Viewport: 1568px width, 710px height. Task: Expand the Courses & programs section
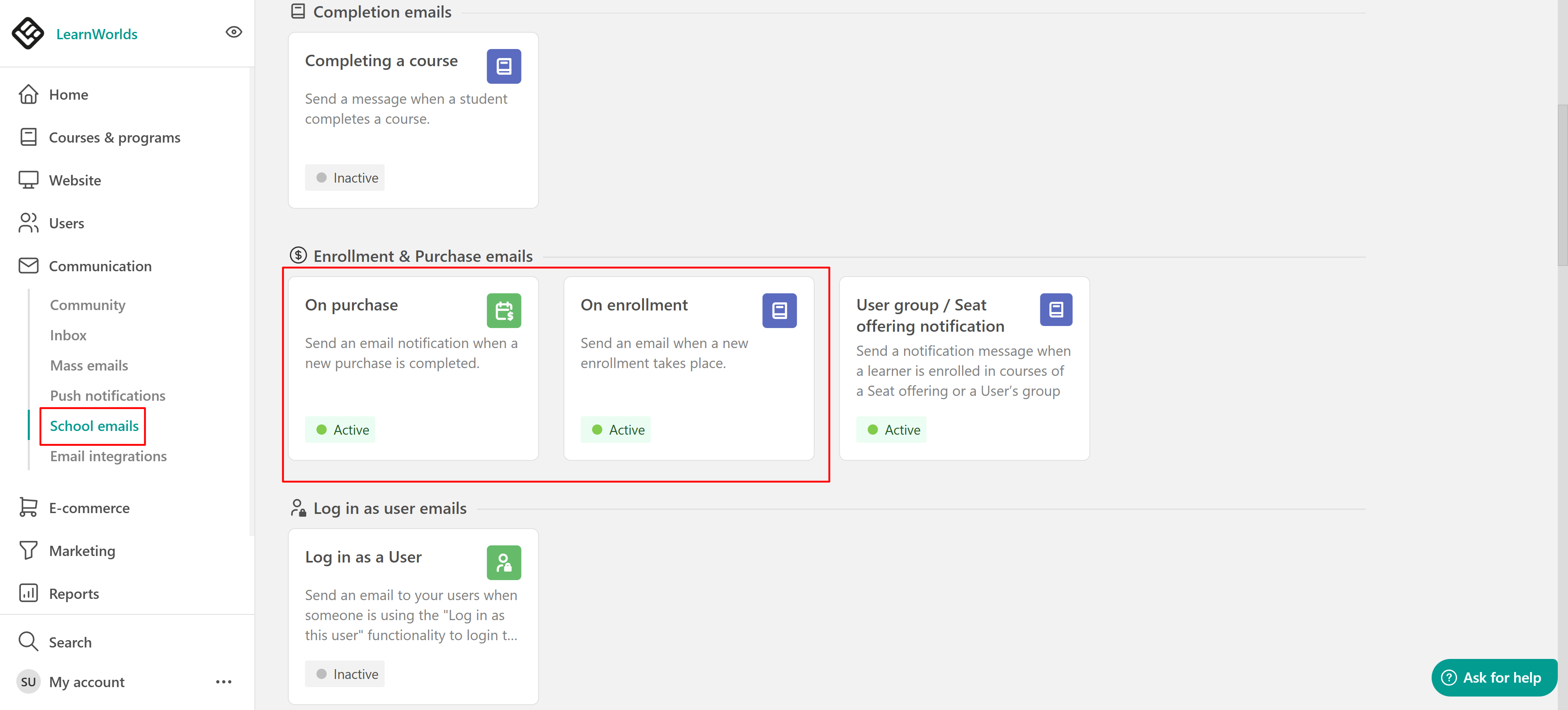(x=114, y=138)
